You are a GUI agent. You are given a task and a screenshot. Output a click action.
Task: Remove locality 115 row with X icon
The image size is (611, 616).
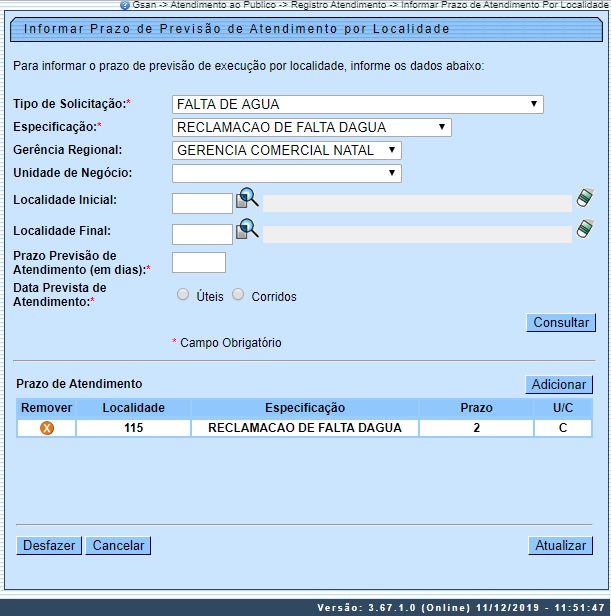tap(47, 428)
